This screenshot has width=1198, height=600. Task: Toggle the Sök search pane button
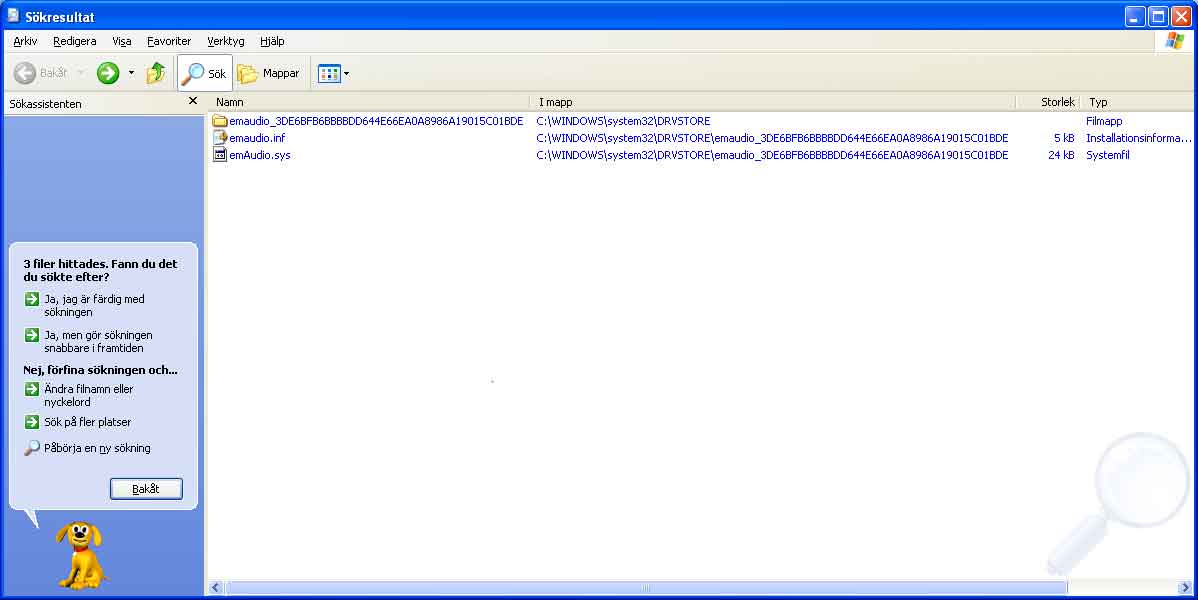(x=205, y=73)
